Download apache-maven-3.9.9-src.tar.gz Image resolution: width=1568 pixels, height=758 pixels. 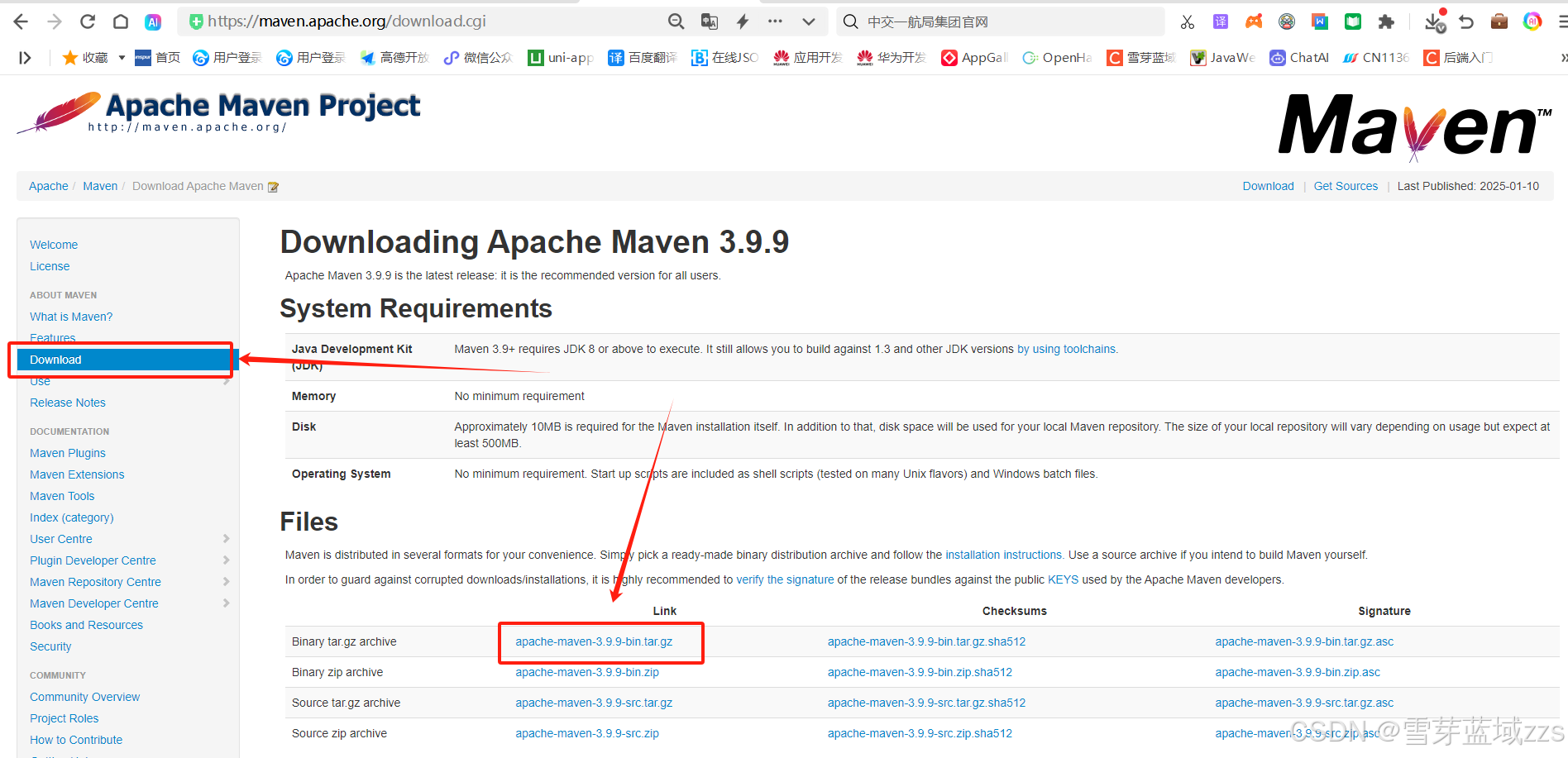tap(594, 703)
